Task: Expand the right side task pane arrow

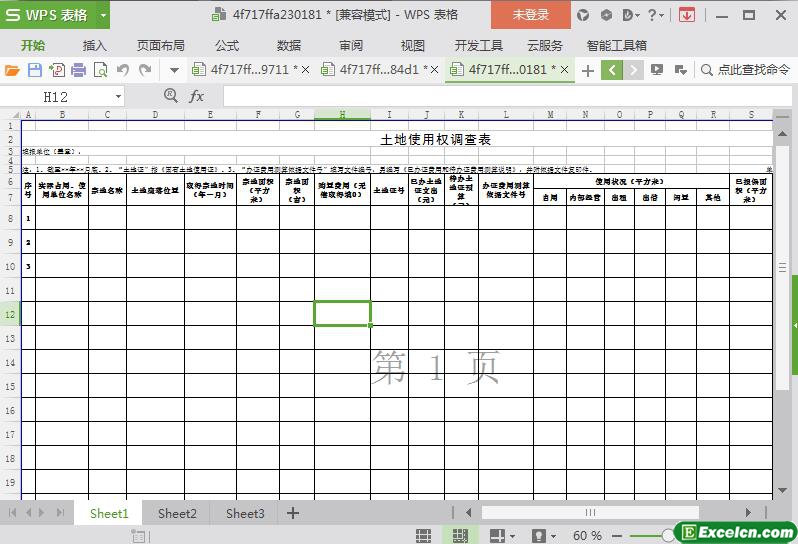Action: pyautogui.click(x=794, y=325)
